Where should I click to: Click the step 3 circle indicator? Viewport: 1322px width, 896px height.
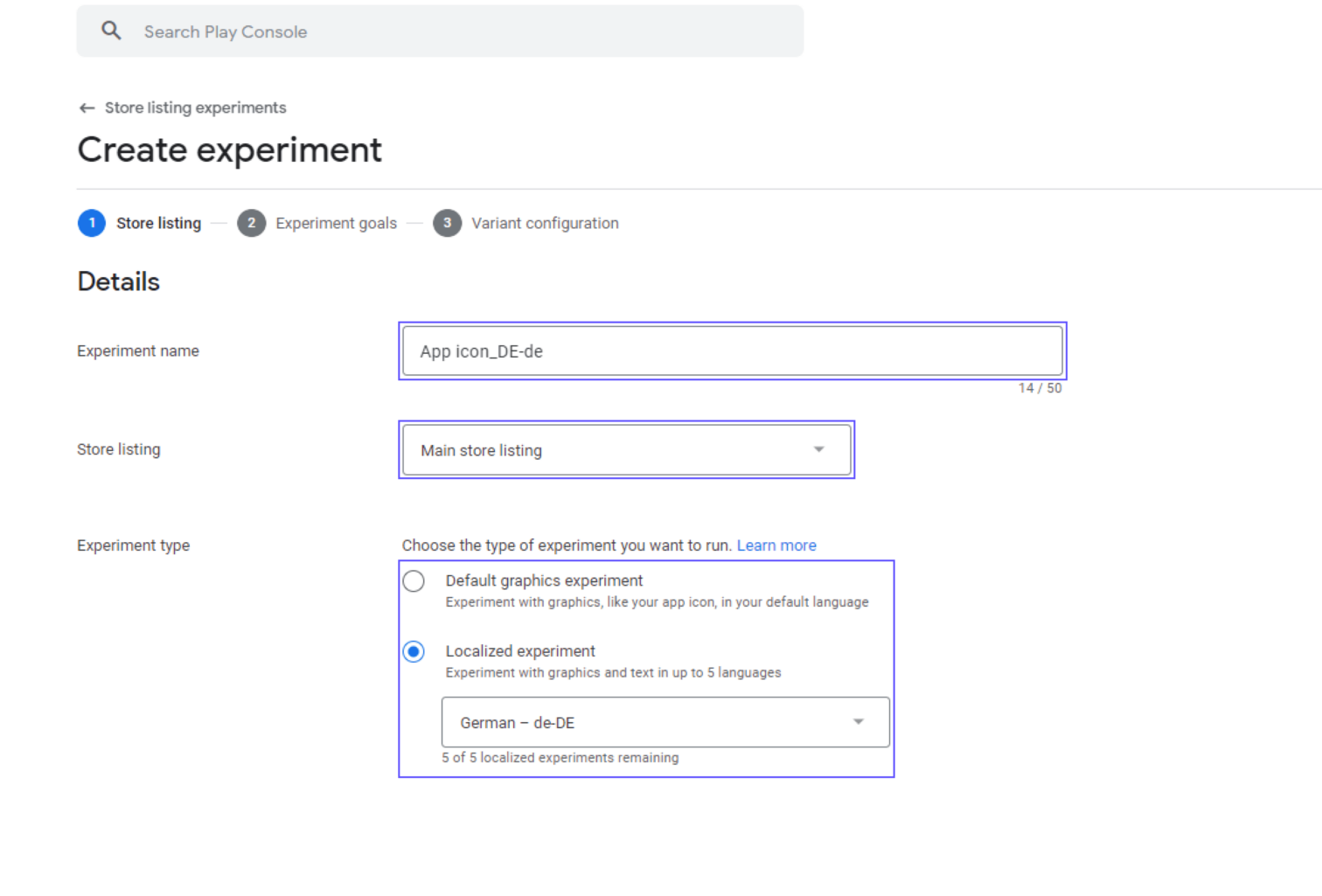pos(447,223)
